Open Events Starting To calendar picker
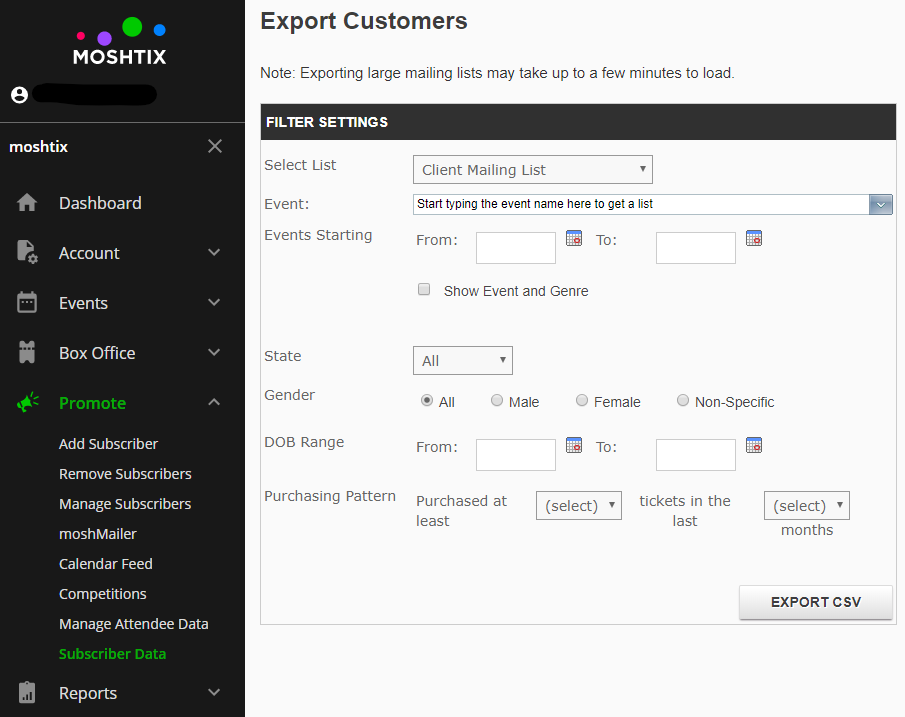The height and width of the screenshot is (717, 905). (754, 238)
